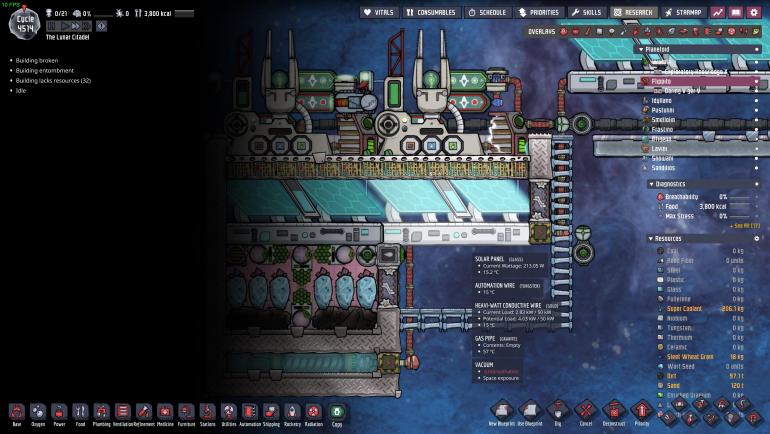Select the Dig tool
The width and height of the screenshot is (770, 434).
558,412
